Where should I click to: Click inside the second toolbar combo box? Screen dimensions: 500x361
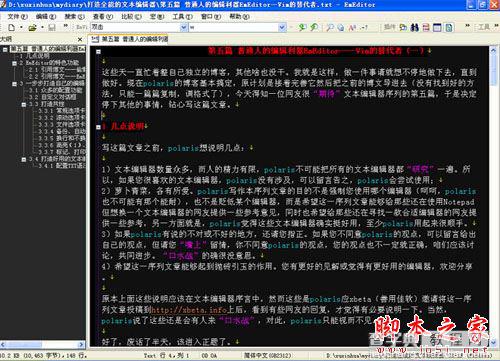point(234,27)
